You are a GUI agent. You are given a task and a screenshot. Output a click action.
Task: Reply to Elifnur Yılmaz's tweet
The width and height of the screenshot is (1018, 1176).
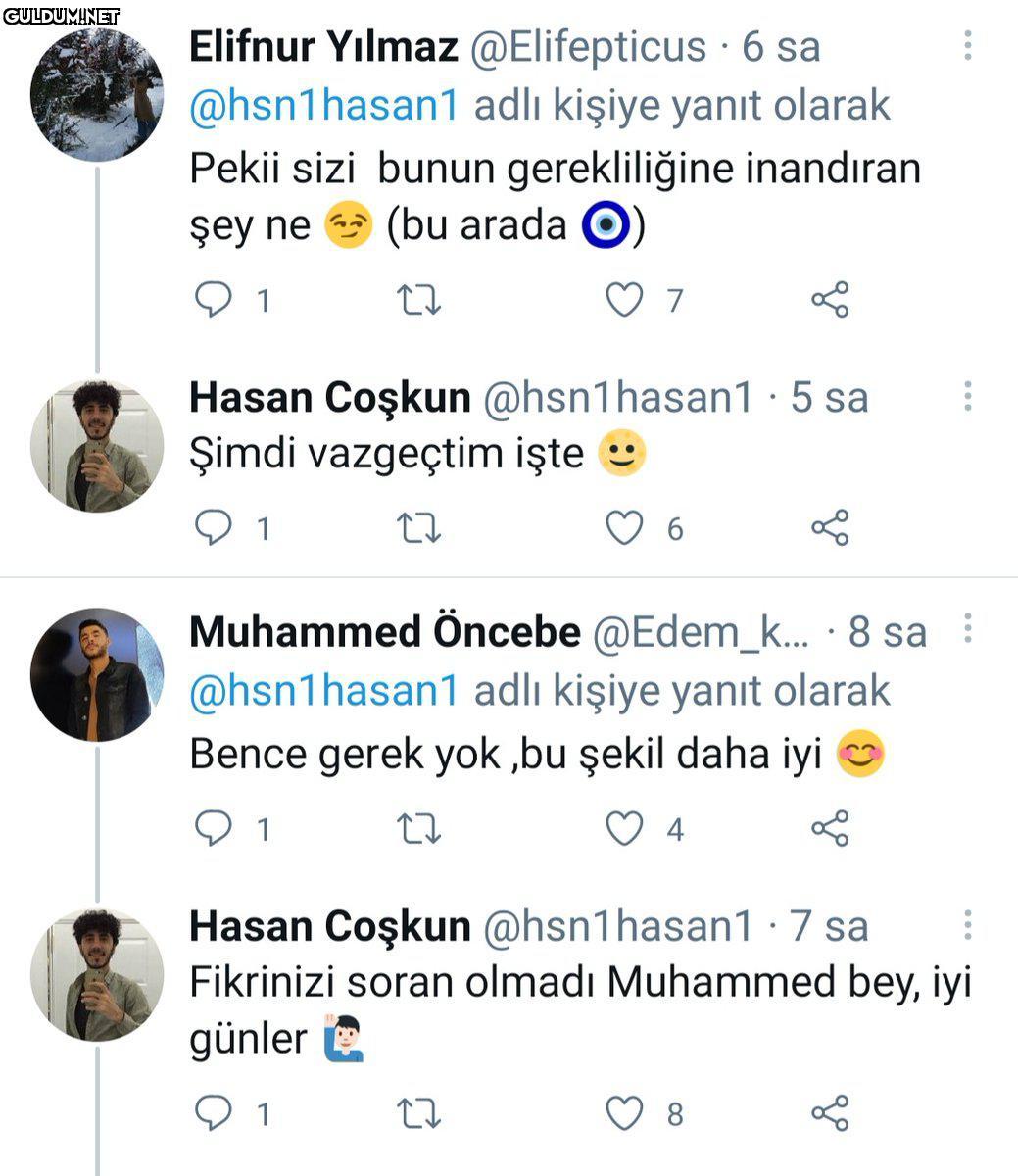click(x=213, y=300)
